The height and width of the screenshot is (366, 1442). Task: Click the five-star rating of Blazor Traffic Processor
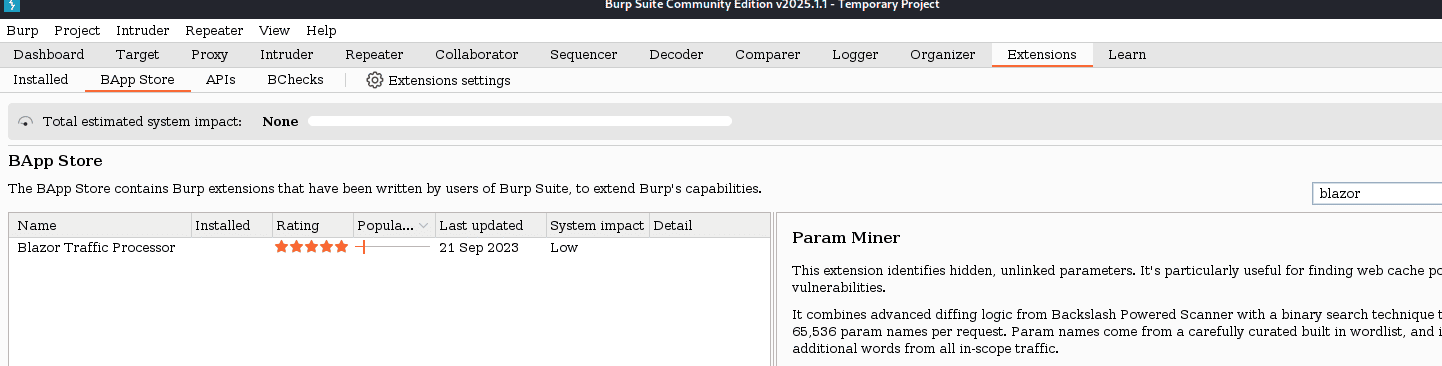[x=312, y=247]
